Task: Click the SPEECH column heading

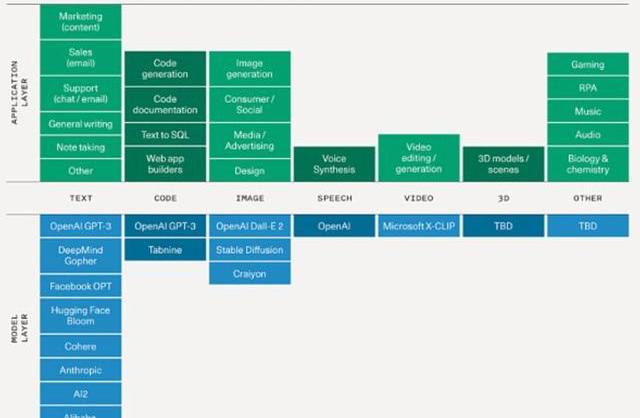Action: click(335, 198)
